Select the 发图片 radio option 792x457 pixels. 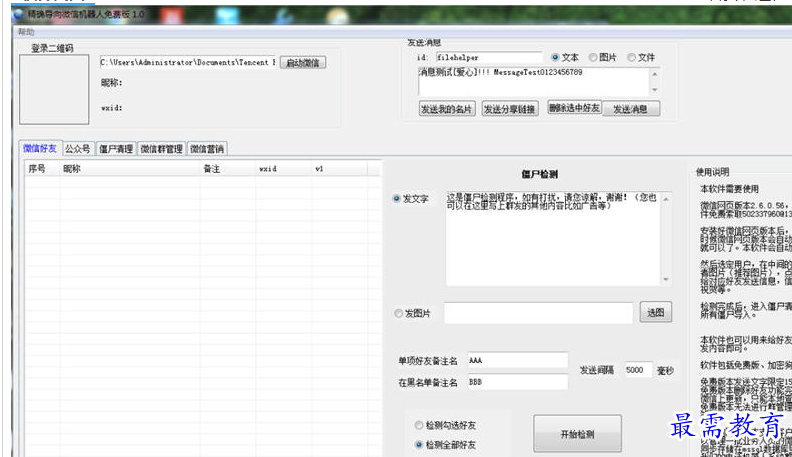[x=399, y=313]
